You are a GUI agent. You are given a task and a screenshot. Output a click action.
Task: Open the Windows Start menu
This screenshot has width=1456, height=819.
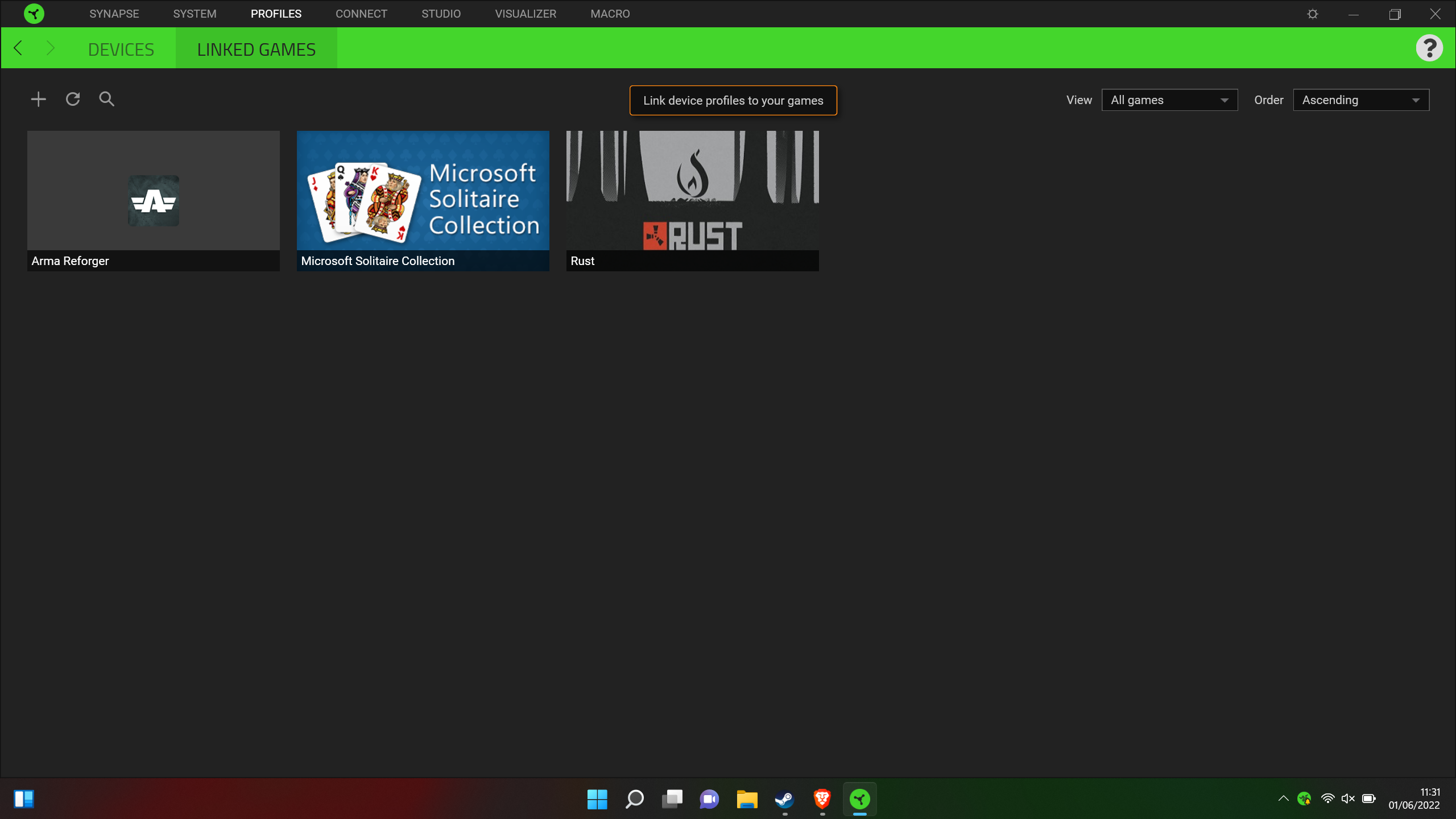(596, 799)
